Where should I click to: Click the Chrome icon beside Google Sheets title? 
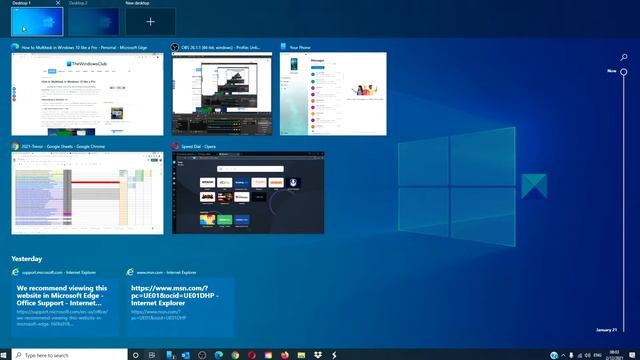(x=16, y=146)
